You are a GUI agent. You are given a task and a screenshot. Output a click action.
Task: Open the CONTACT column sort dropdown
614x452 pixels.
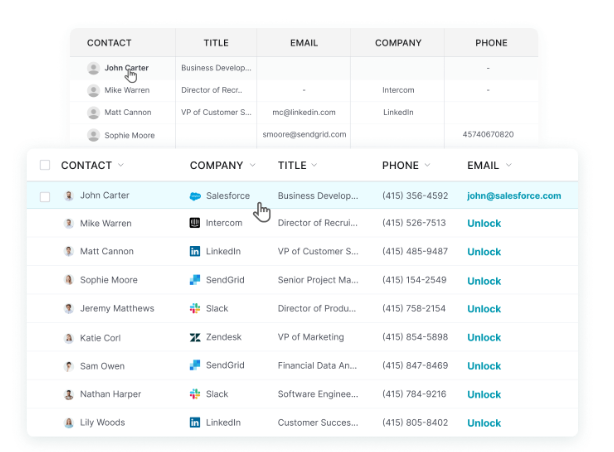[x=121, y=165]
